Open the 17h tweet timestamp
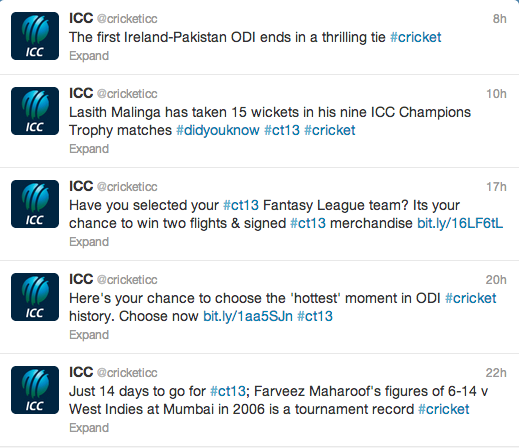This screenshot has height=448, width=519. tap(496, 187)
